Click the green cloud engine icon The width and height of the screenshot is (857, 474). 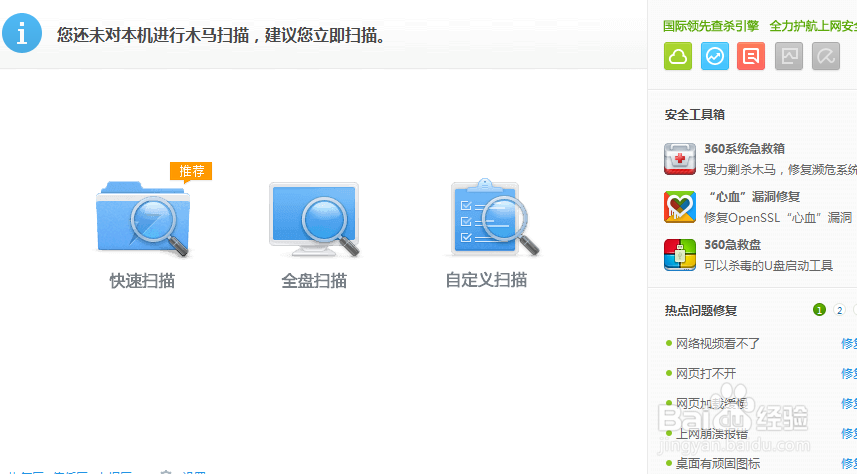(678, 56)
